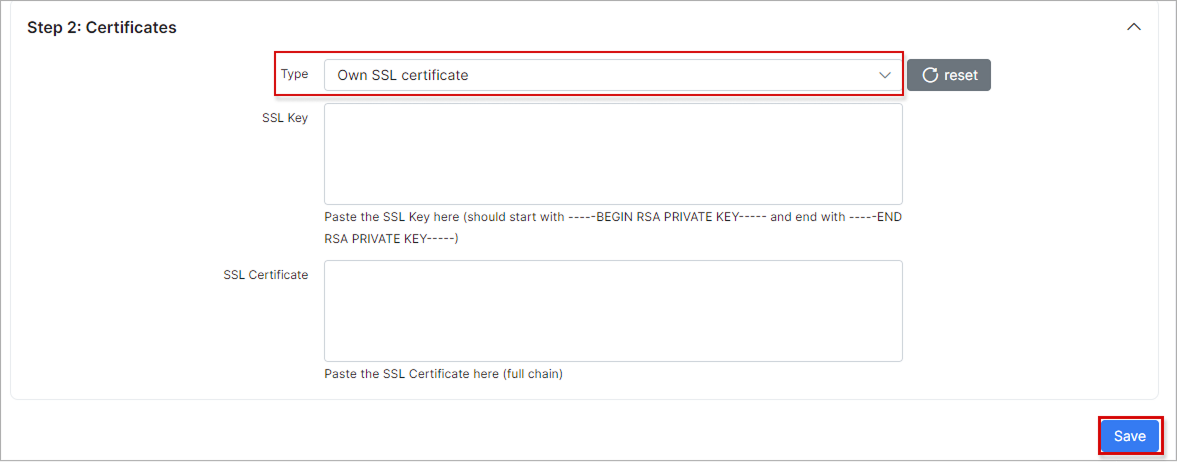Image resolution: width=1177 pixels, height=463 pixels.
Task: Focus the SSL Certificate text area
Action: [x=613, y=311]
